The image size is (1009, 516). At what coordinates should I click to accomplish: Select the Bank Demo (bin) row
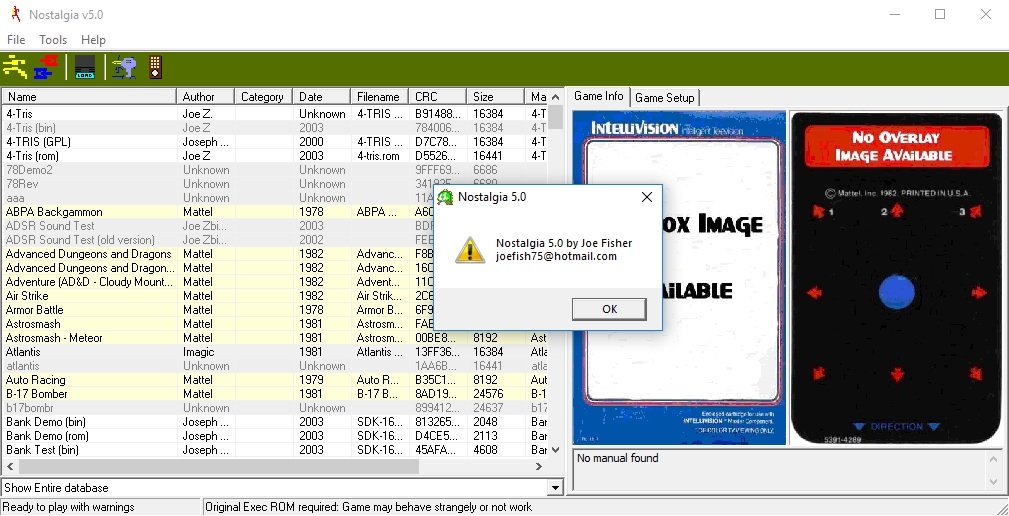[275, 422]
